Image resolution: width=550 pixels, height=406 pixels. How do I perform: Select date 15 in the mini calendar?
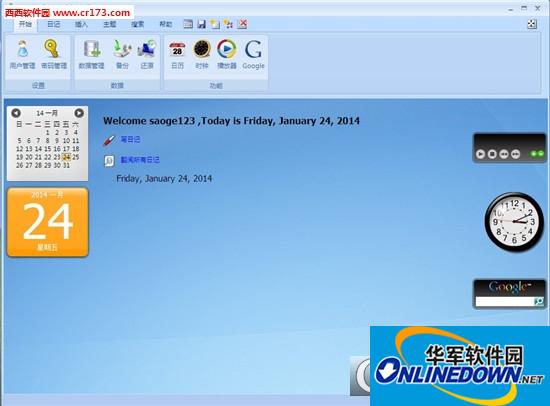point(48,149)
